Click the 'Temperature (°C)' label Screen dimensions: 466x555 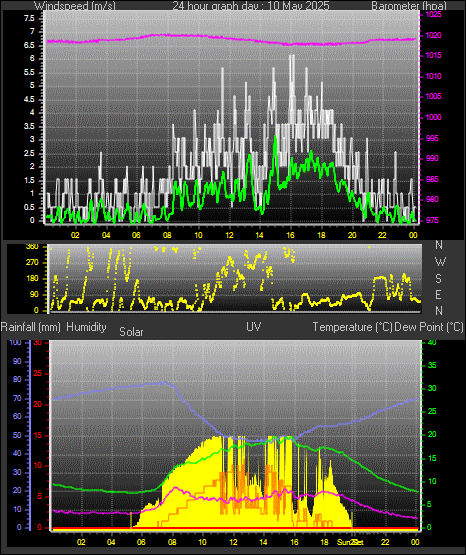352,327
